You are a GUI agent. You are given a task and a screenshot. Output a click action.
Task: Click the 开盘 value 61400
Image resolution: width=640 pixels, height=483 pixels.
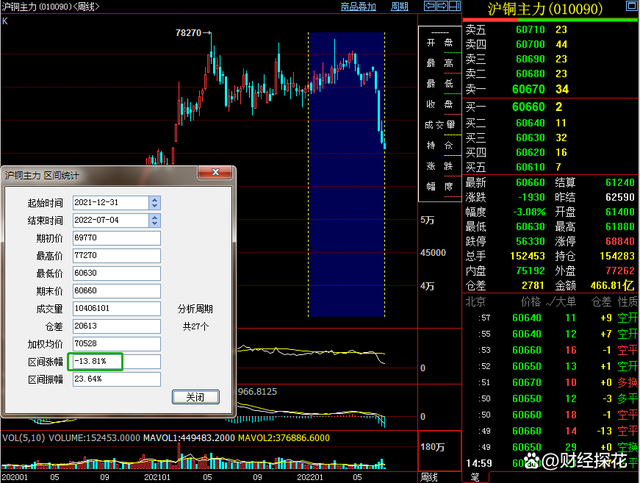pyautogui.click(x=620, y=212)
